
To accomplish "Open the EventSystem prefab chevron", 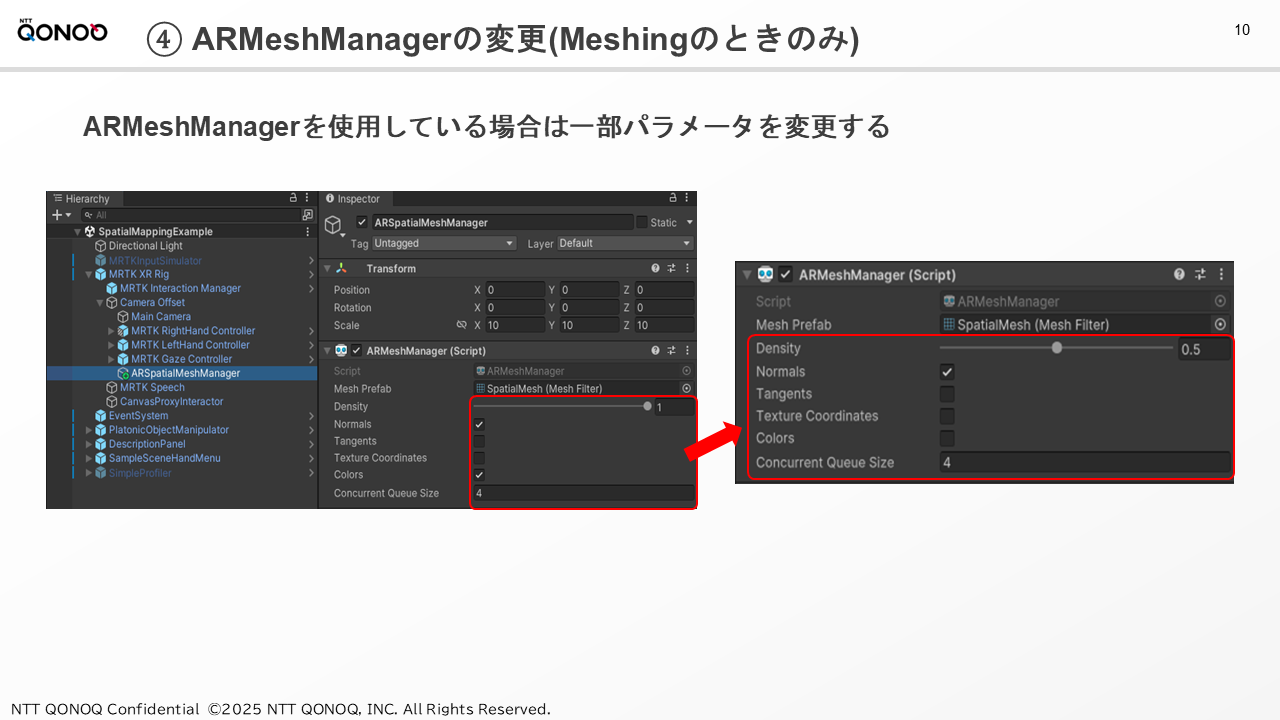I will pyautogui.click(x=311, y=416).
